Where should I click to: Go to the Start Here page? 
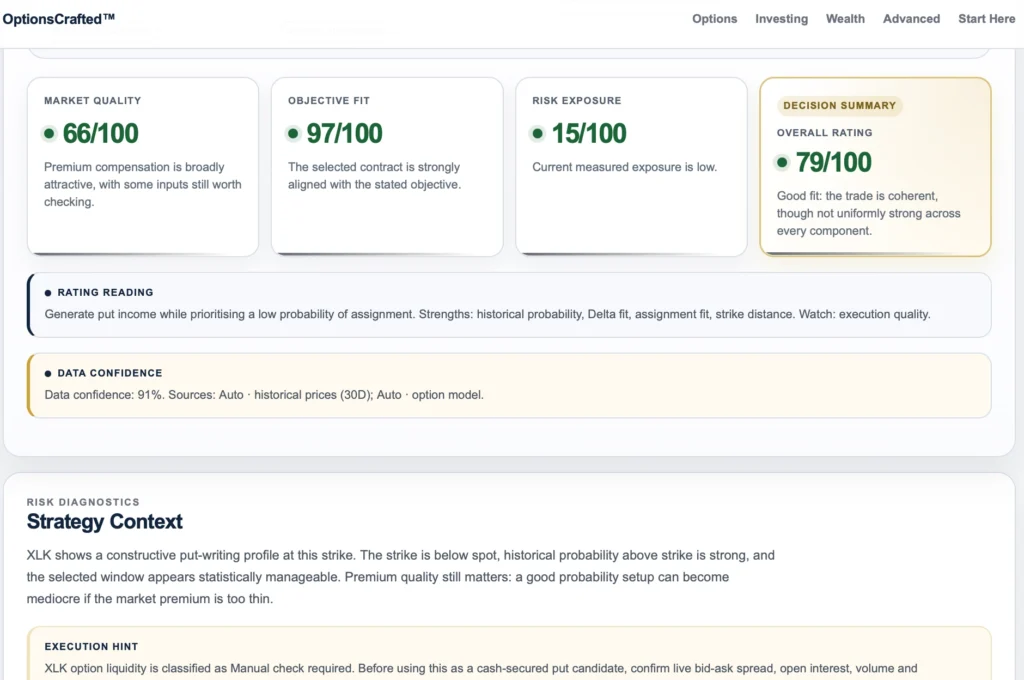tap(986, 19)
